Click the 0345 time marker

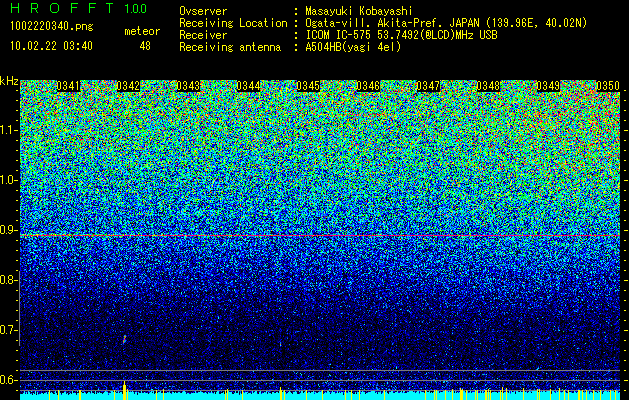tap(308, 86)
